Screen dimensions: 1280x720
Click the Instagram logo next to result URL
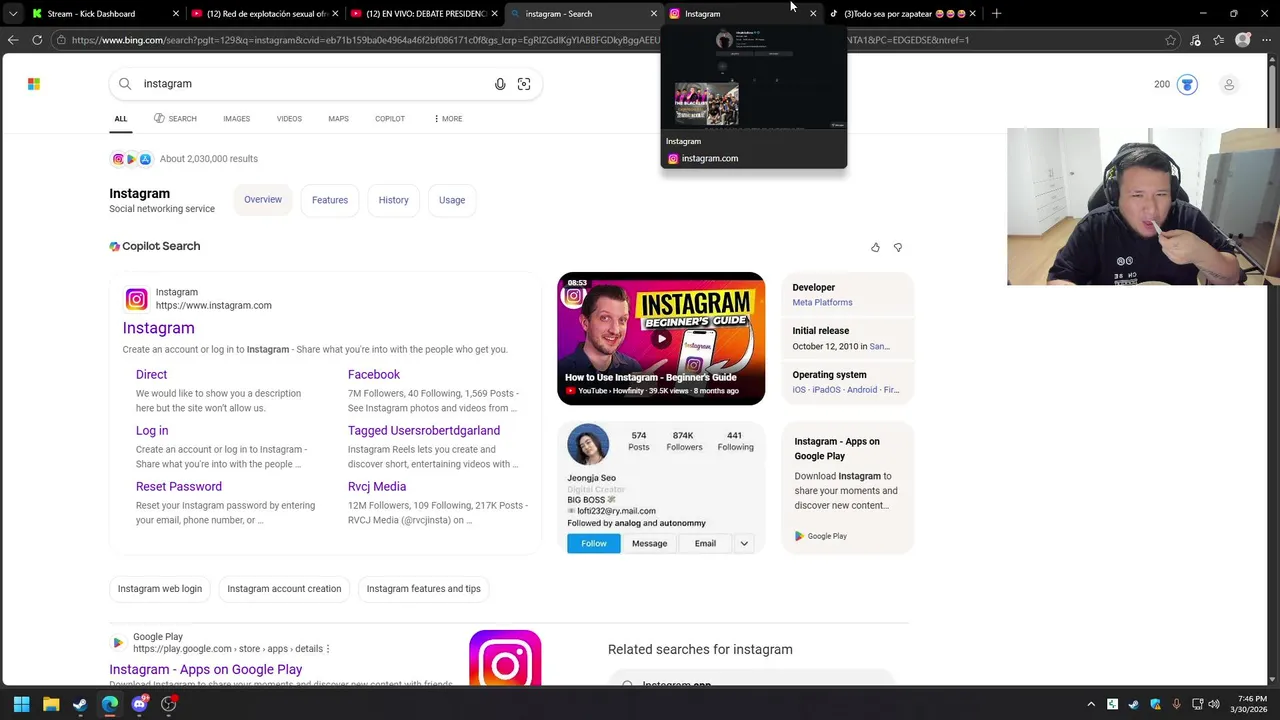click(136, 299)
